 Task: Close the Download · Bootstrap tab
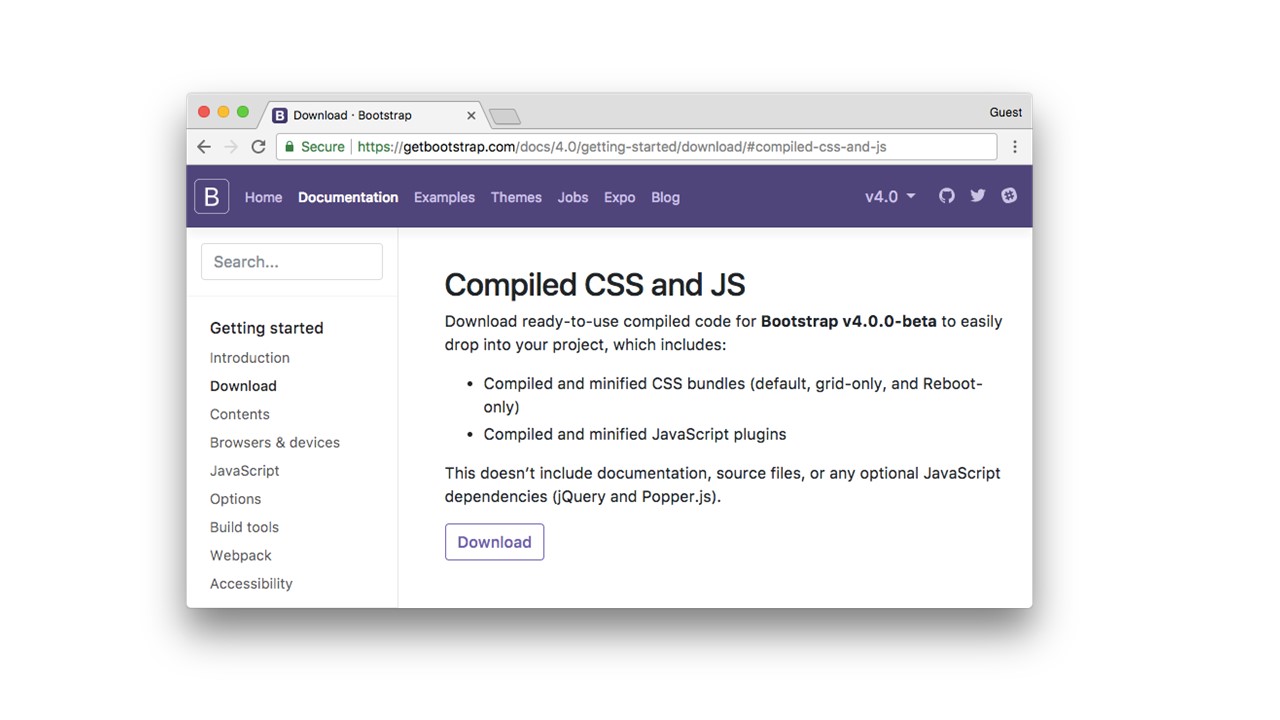point(471,115)
